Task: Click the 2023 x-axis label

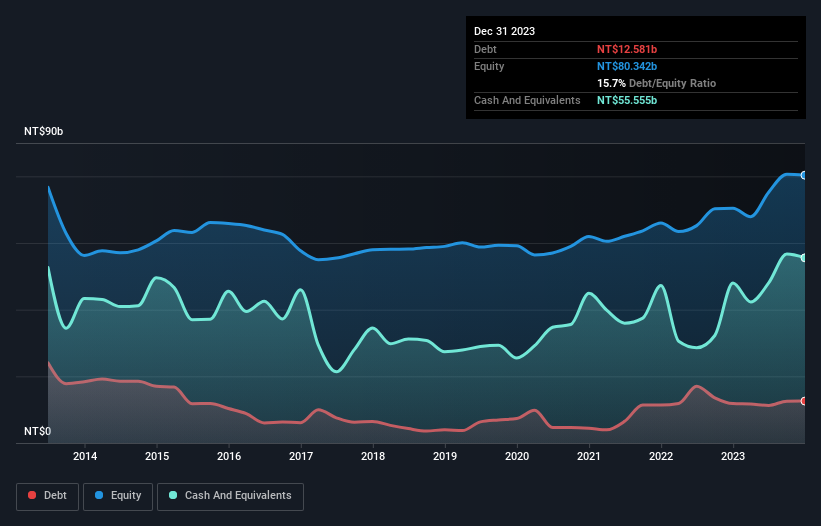Action: click(733, 456)
